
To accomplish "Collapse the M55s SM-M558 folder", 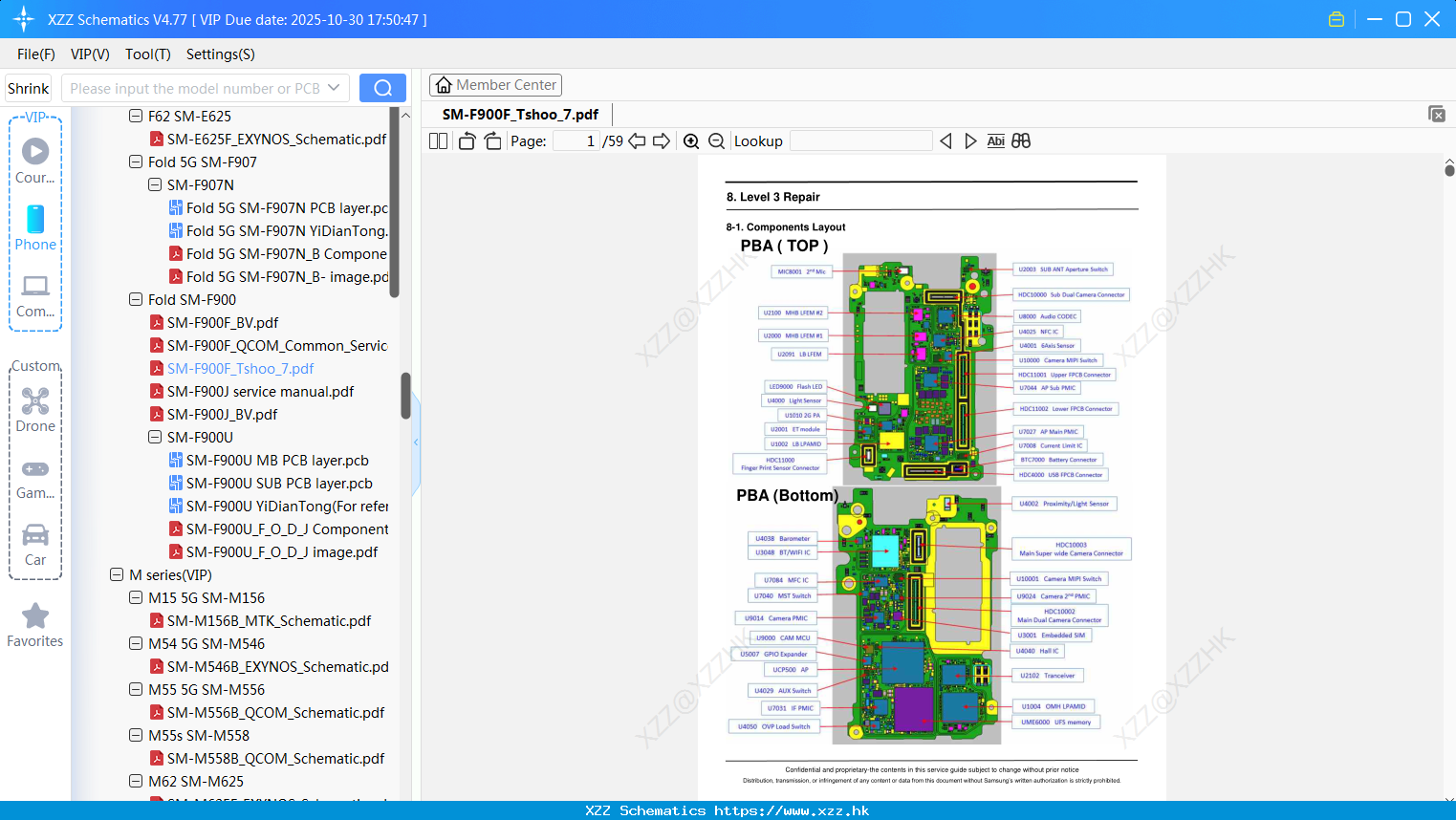I will click(136, 735).
